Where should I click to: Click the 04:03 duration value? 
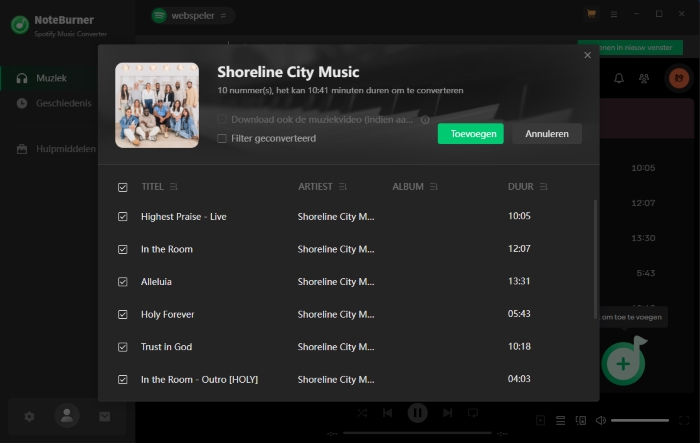click(x=519, y=379)
